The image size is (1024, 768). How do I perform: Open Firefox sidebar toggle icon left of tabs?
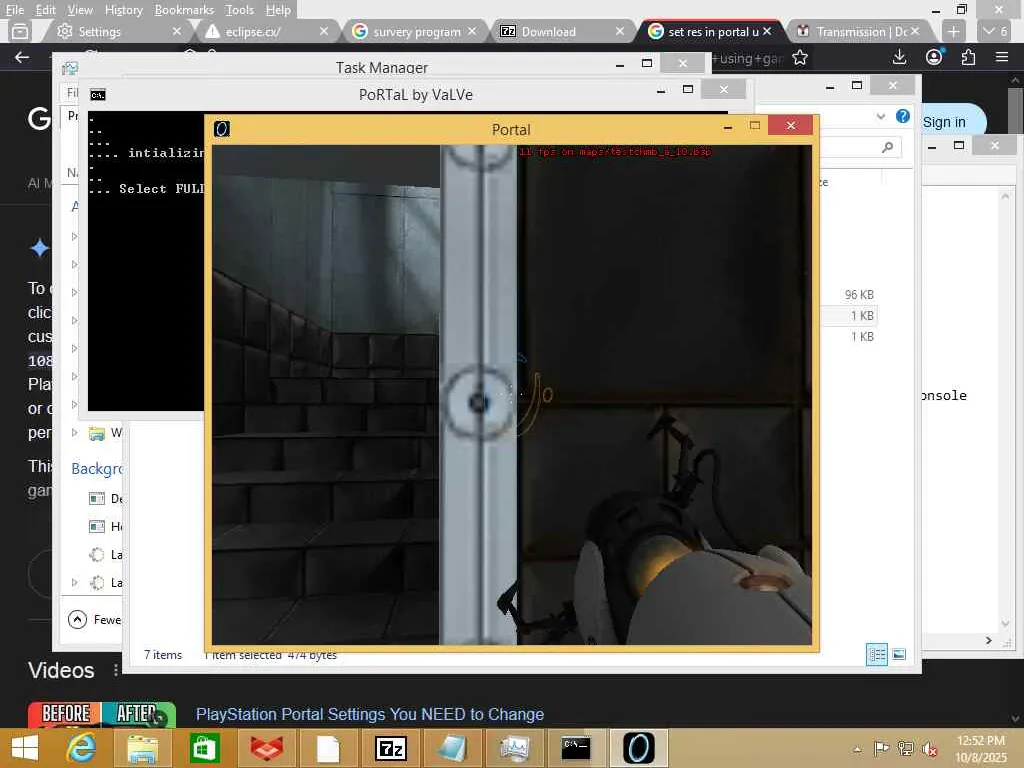pyautogui.click(x=20, y=31)
